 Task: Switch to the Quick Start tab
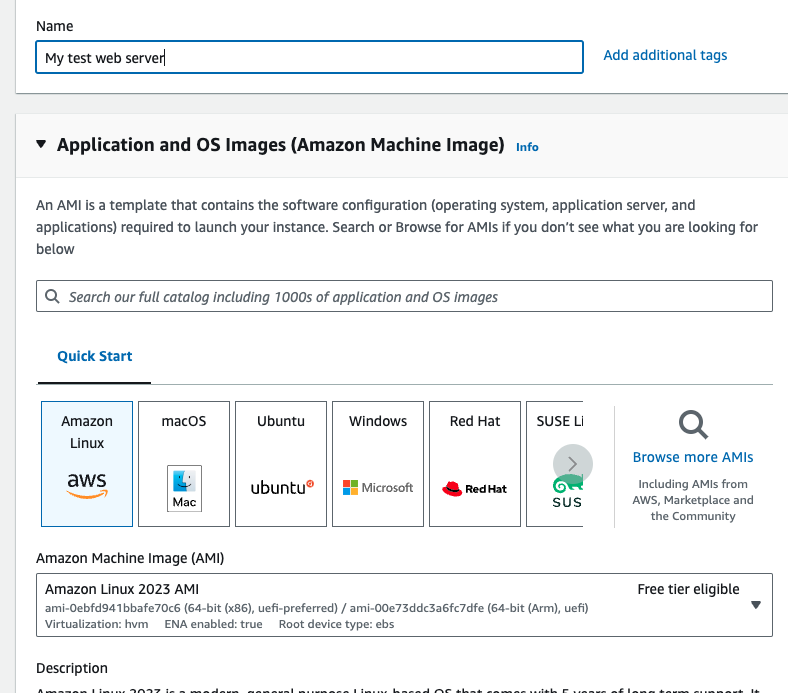pyautogui.click(x=94, y=356)
